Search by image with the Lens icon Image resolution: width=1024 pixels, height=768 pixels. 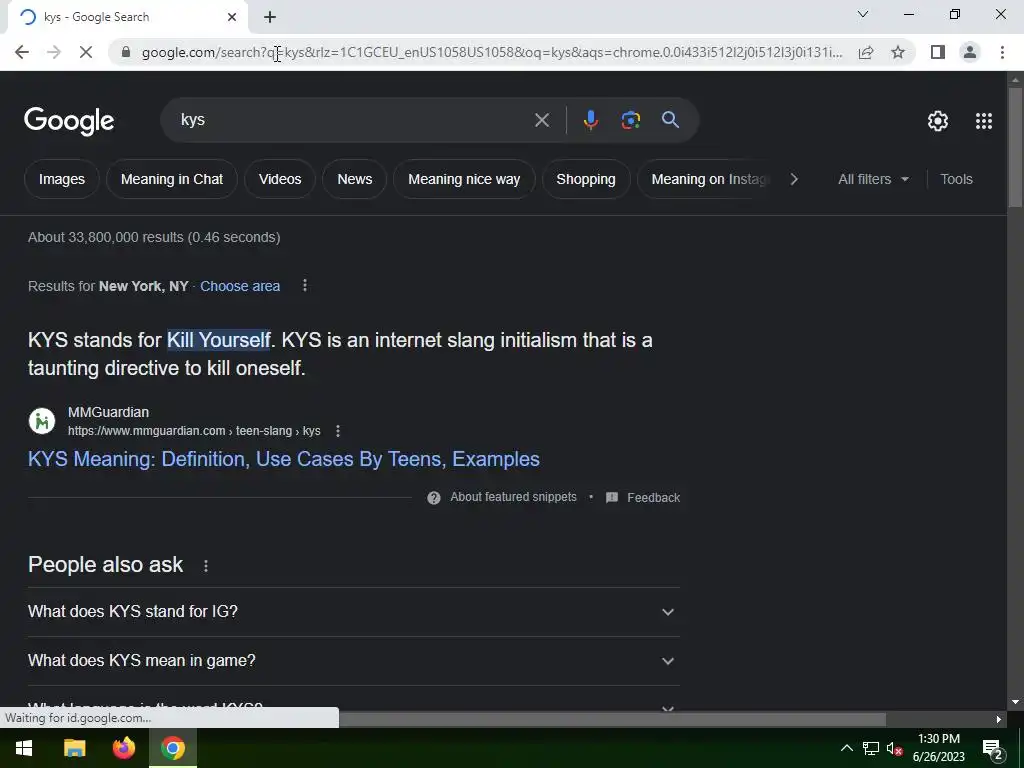click(x=630, y=120)
